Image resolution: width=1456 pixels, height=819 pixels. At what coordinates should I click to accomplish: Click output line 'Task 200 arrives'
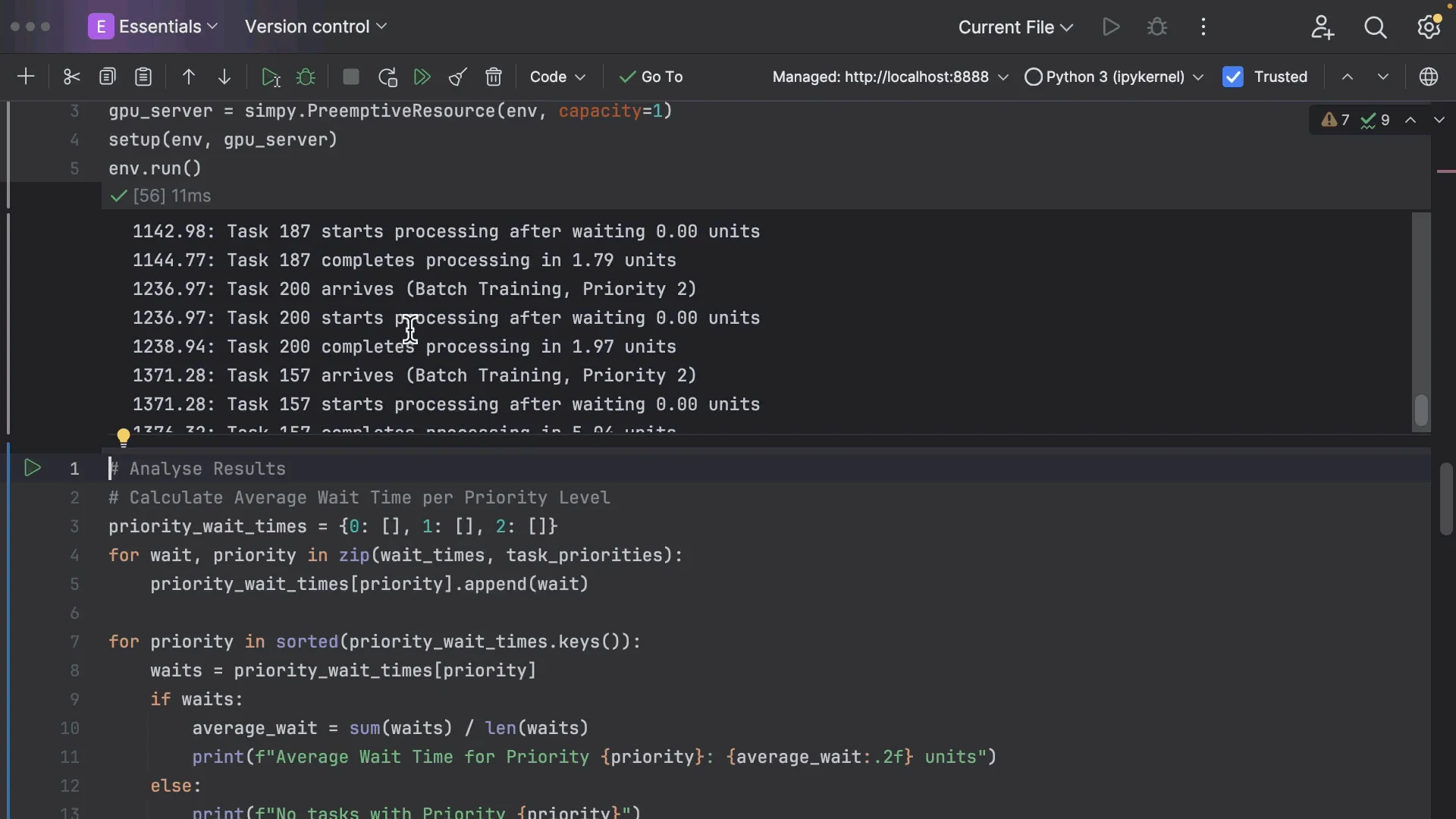coord(415,289)
